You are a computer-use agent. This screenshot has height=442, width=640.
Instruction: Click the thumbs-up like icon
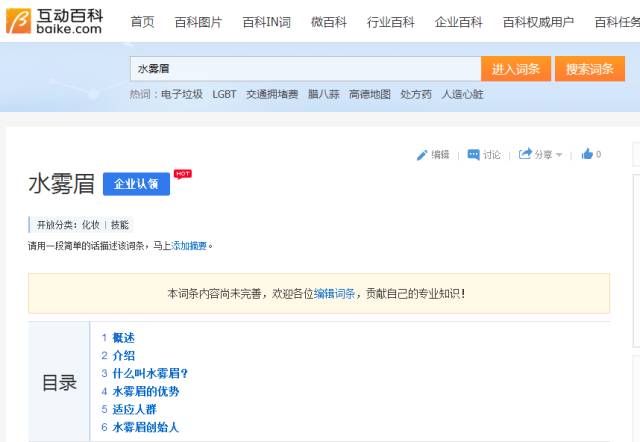pyautogui.click(x=587, y=154)
